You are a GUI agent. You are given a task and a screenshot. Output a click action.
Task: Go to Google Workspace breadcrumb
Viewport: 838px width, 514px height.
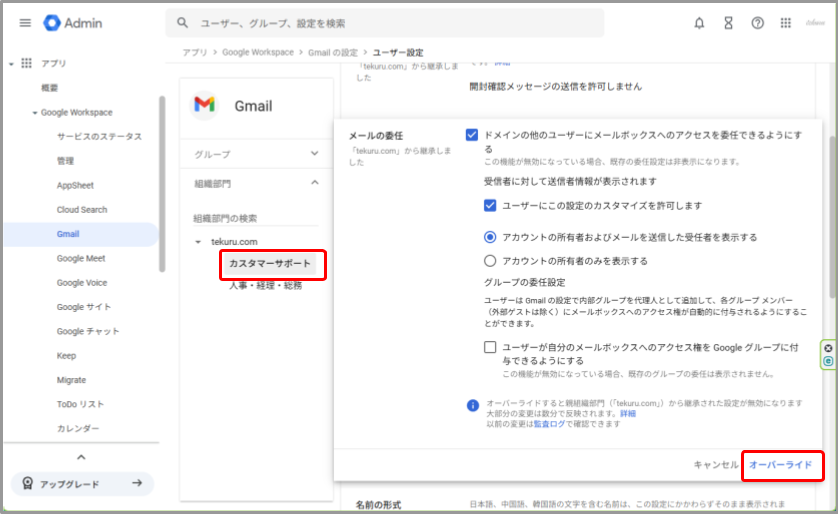tap(258, 52)
